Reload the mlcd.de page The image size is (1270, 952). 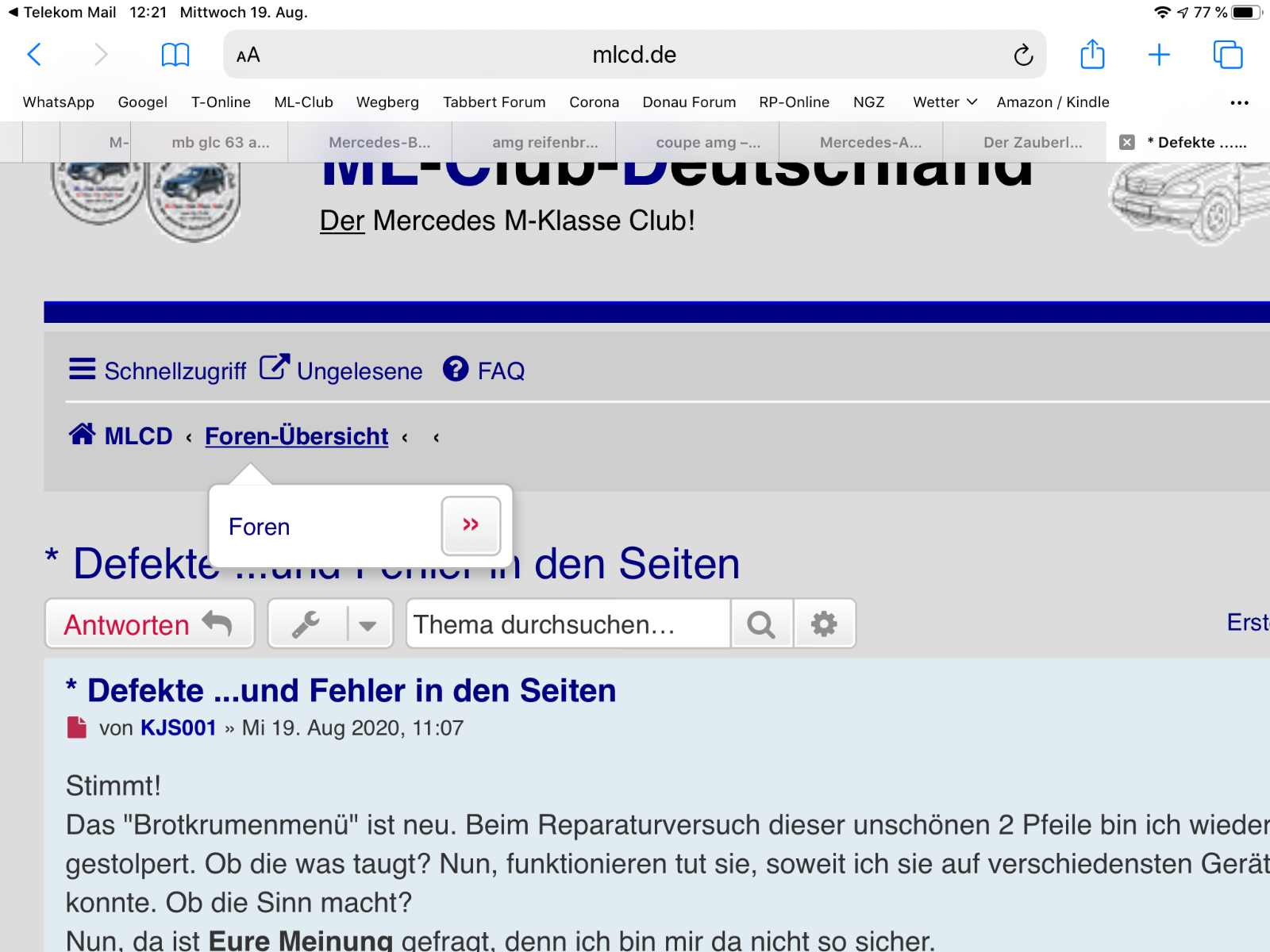(x=1023, y=55)
